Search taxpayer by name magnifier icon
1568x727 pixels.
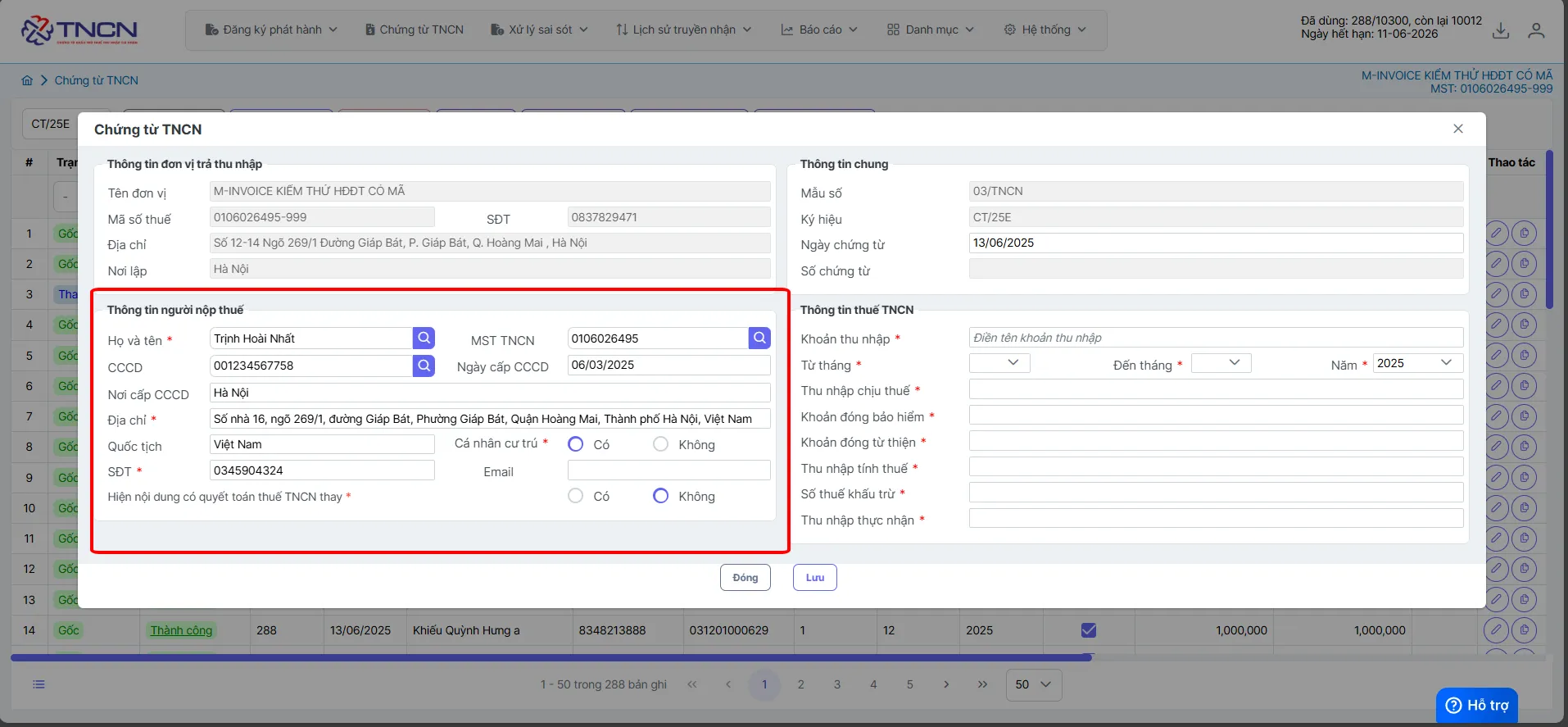[424, 339]
